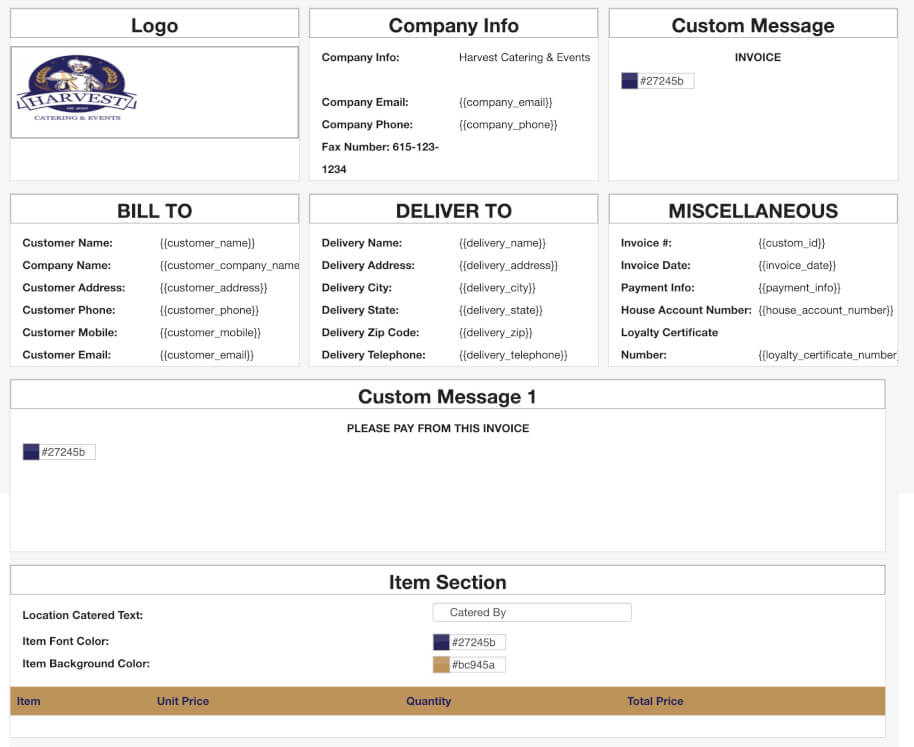Click the {{customer_name}} placeholder

[x=207, y=243]
